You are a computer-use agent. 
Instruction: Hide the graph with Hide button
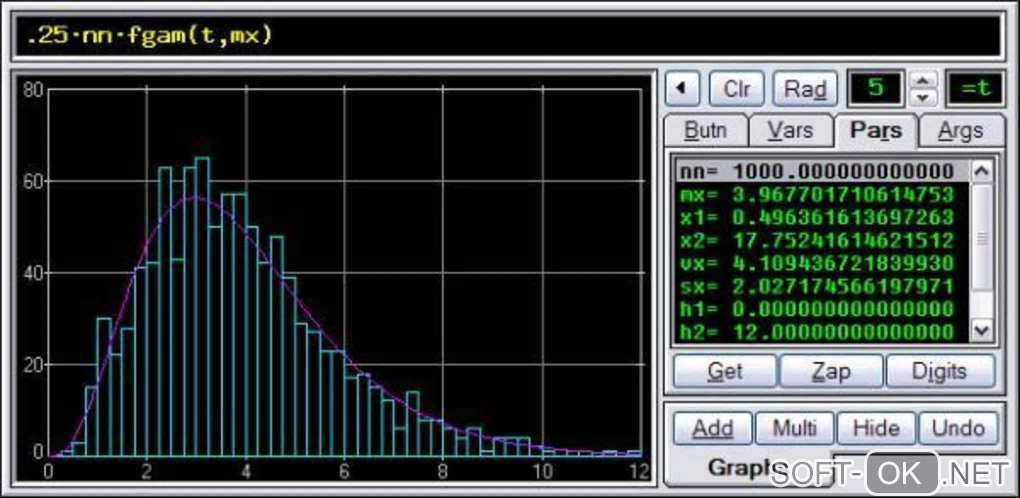click(x=876, y=428)
